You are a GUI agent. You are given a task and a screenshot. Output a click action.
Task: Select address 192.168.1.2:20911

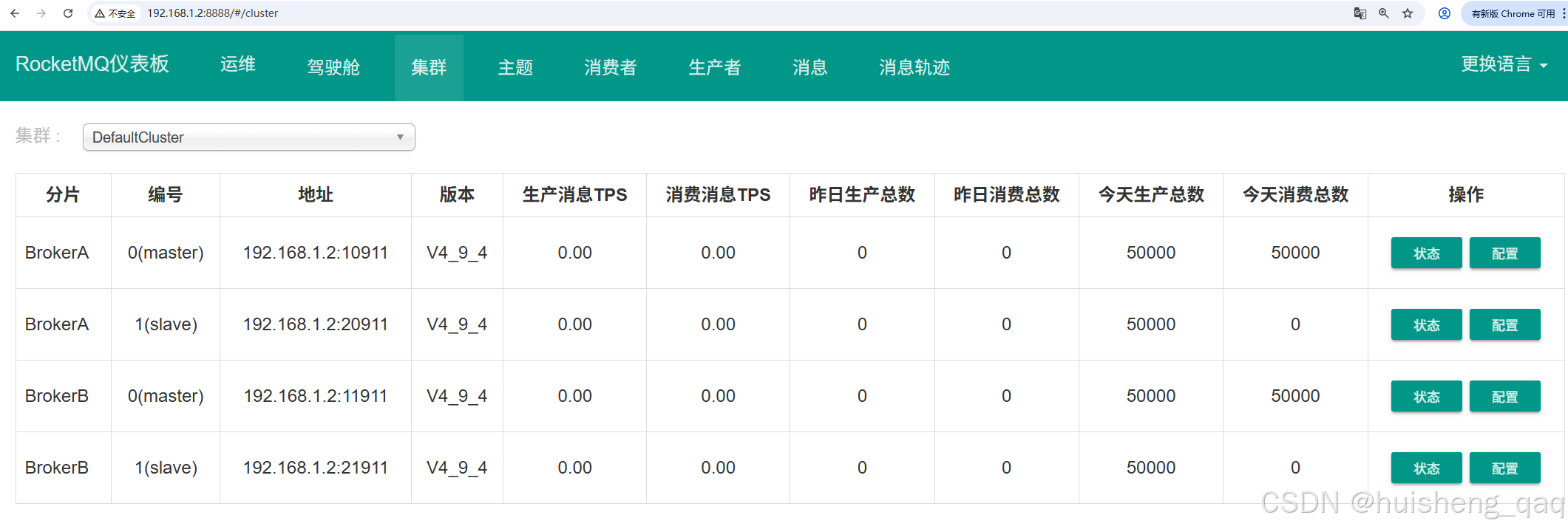point(316,324)
